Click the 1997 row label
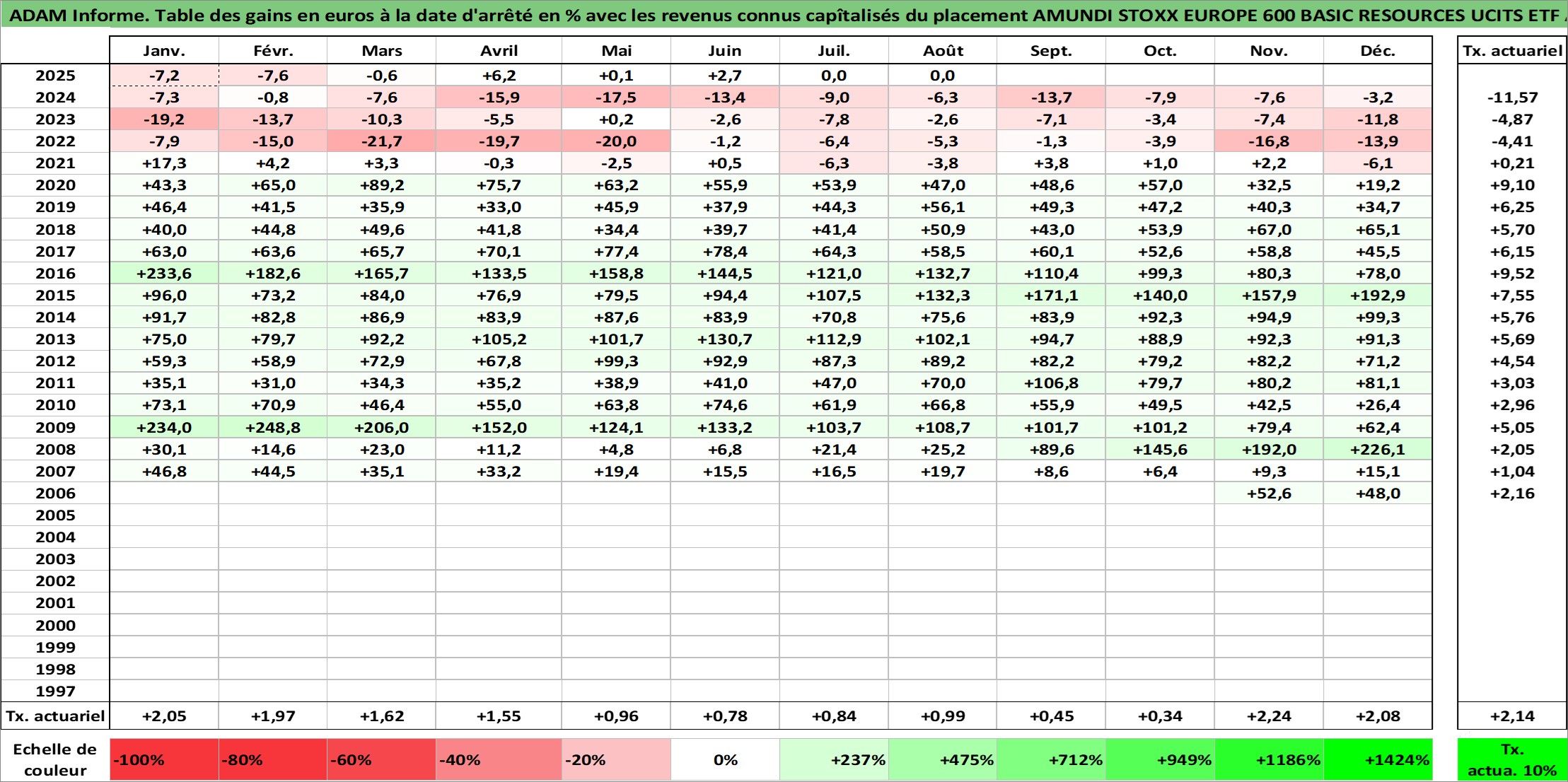Screen dimensions: 1568x782 coord(55,691)
